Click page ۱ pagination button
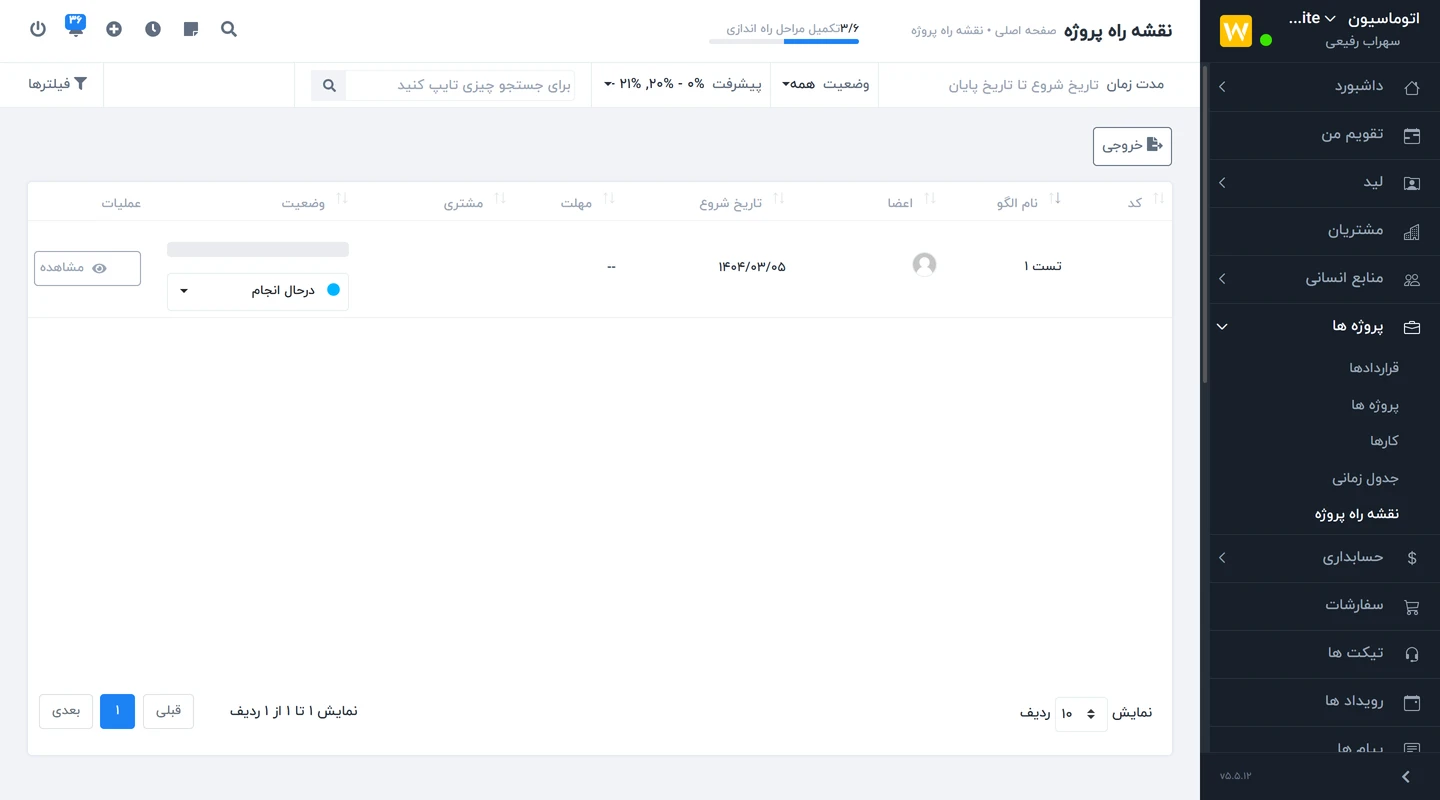Image resolution: width=1440 pixels, height=800 pixels. [x=117, y=711]
